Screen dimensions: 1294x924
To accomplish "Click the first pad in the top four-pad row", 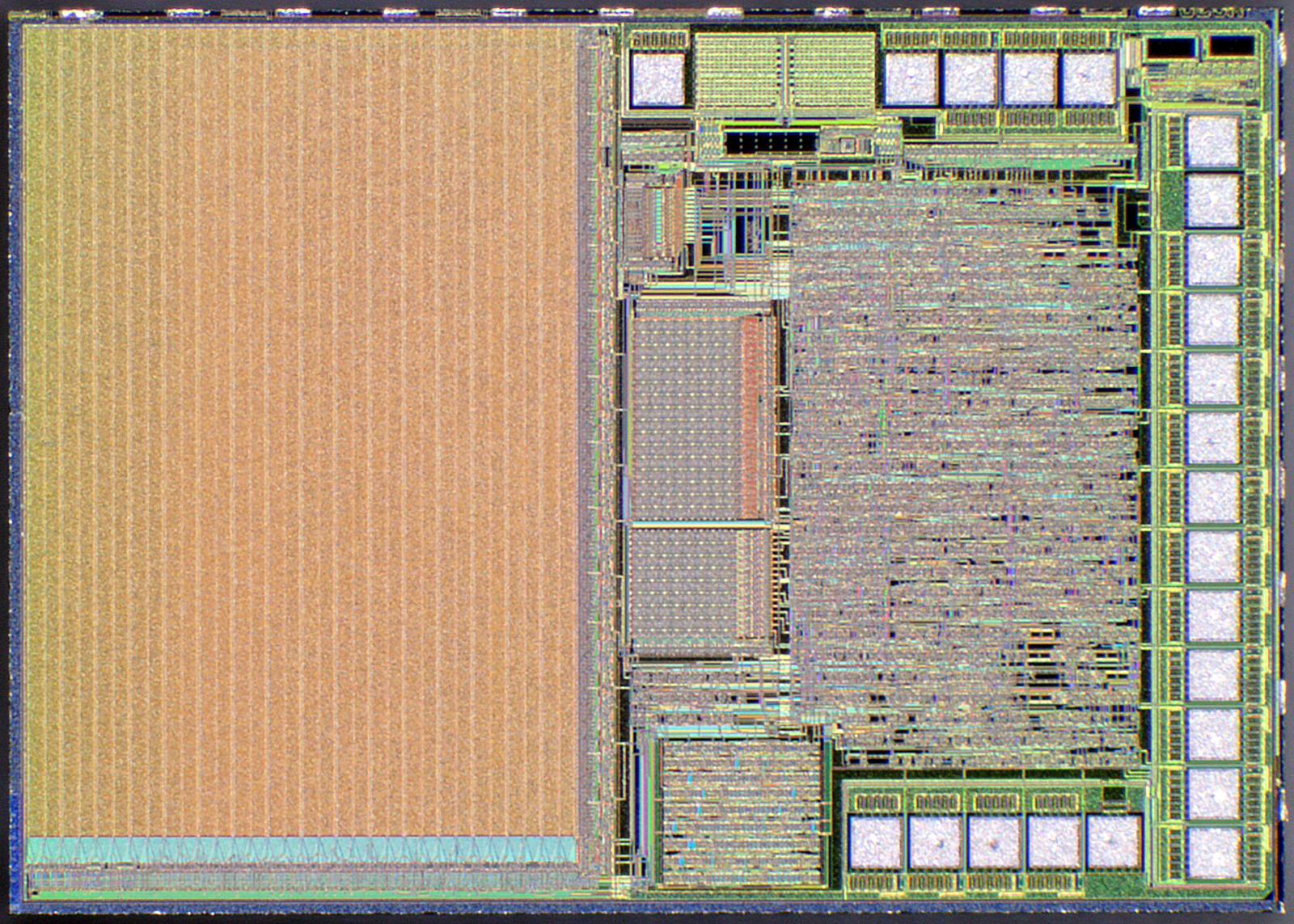I will [911, 79].
